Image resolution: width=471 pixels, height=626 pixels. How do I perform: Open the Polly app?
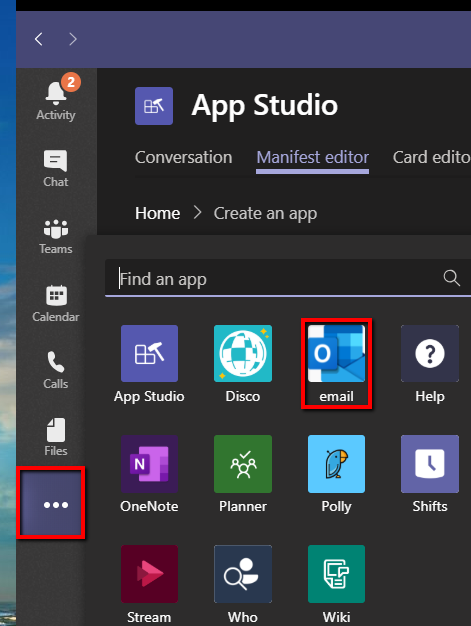pos(336,474)
